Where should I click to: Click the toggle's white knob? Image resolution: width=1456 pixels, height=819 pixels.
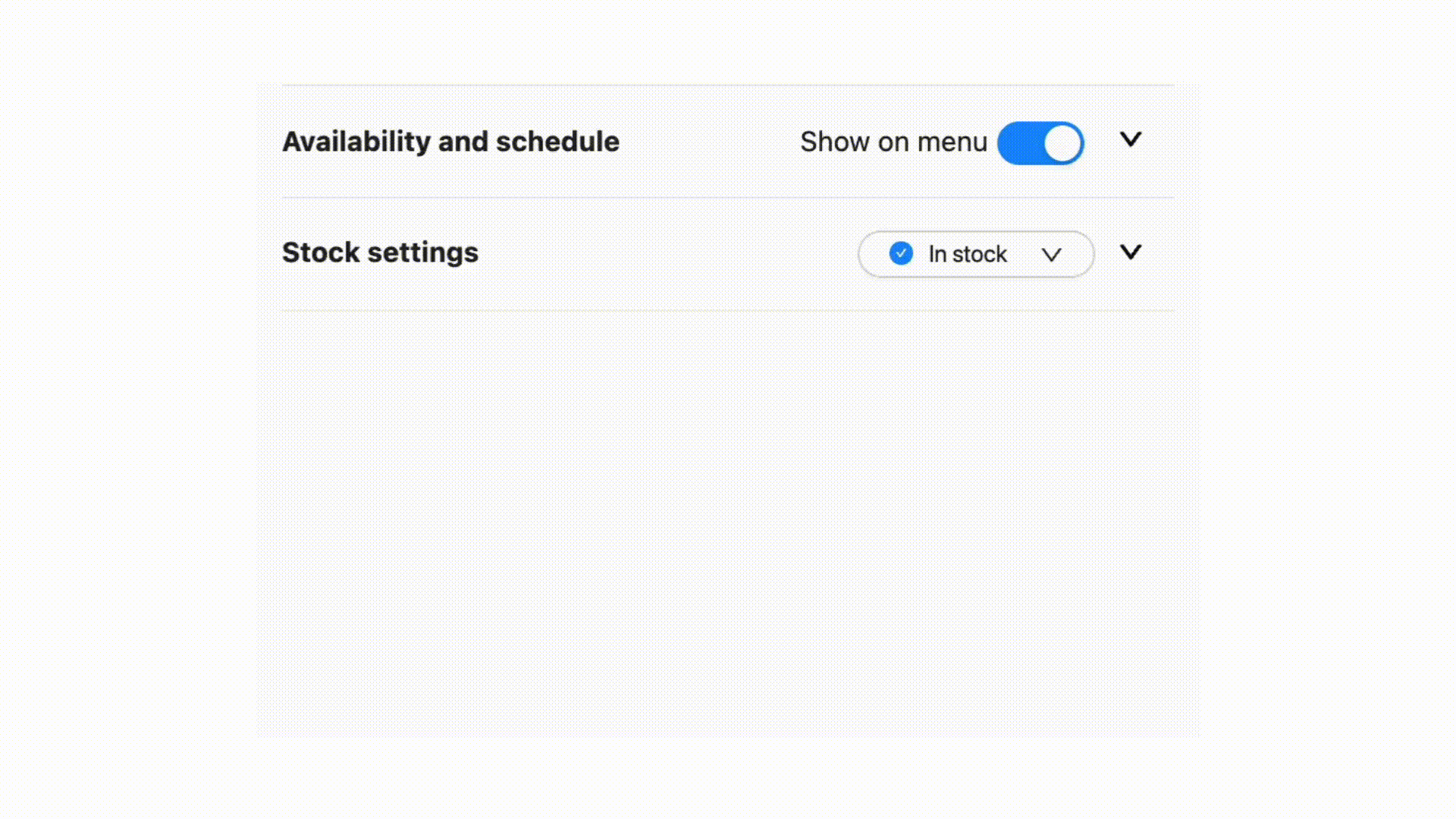(1060, 143)
